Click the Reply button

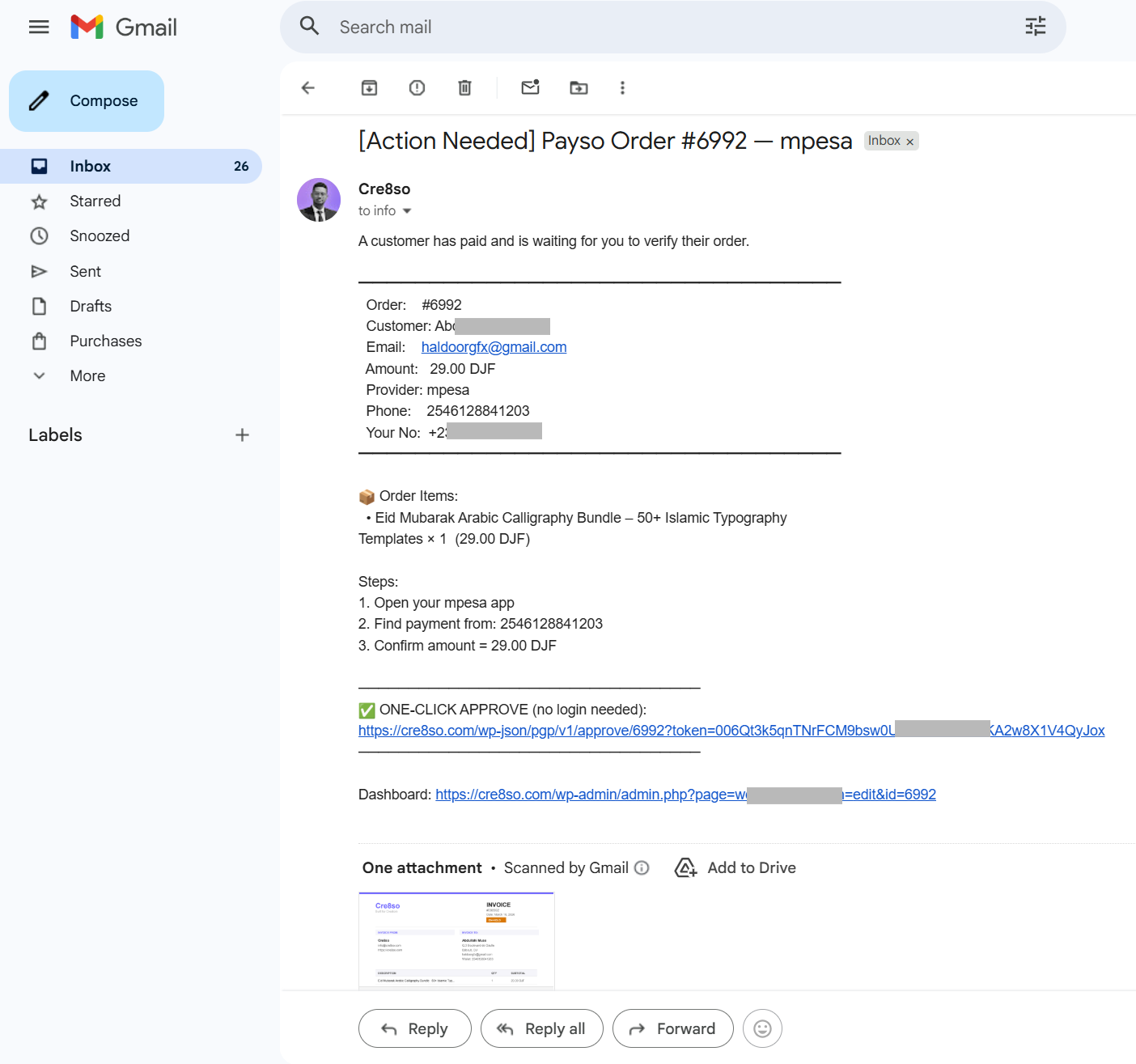coord(414,1028)
